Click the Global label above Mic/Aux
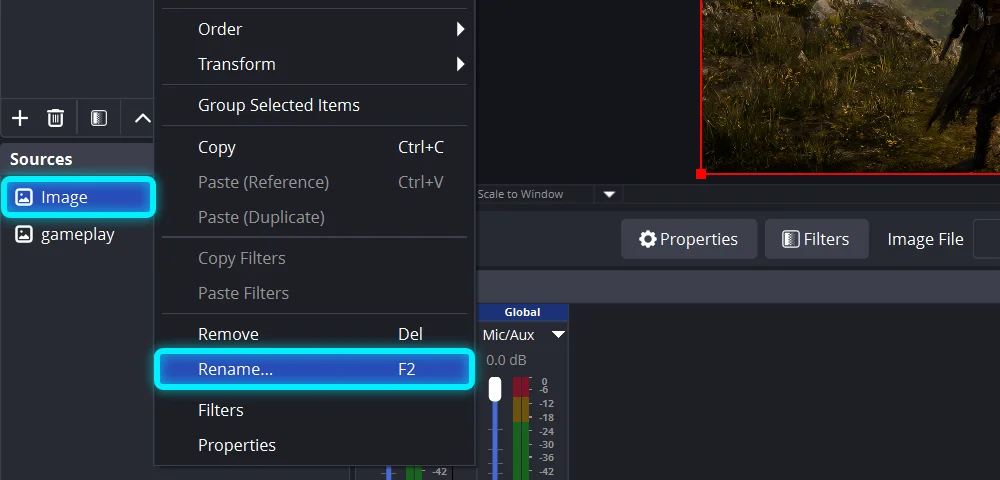The image size is (1000, 480). click(522, 312)
